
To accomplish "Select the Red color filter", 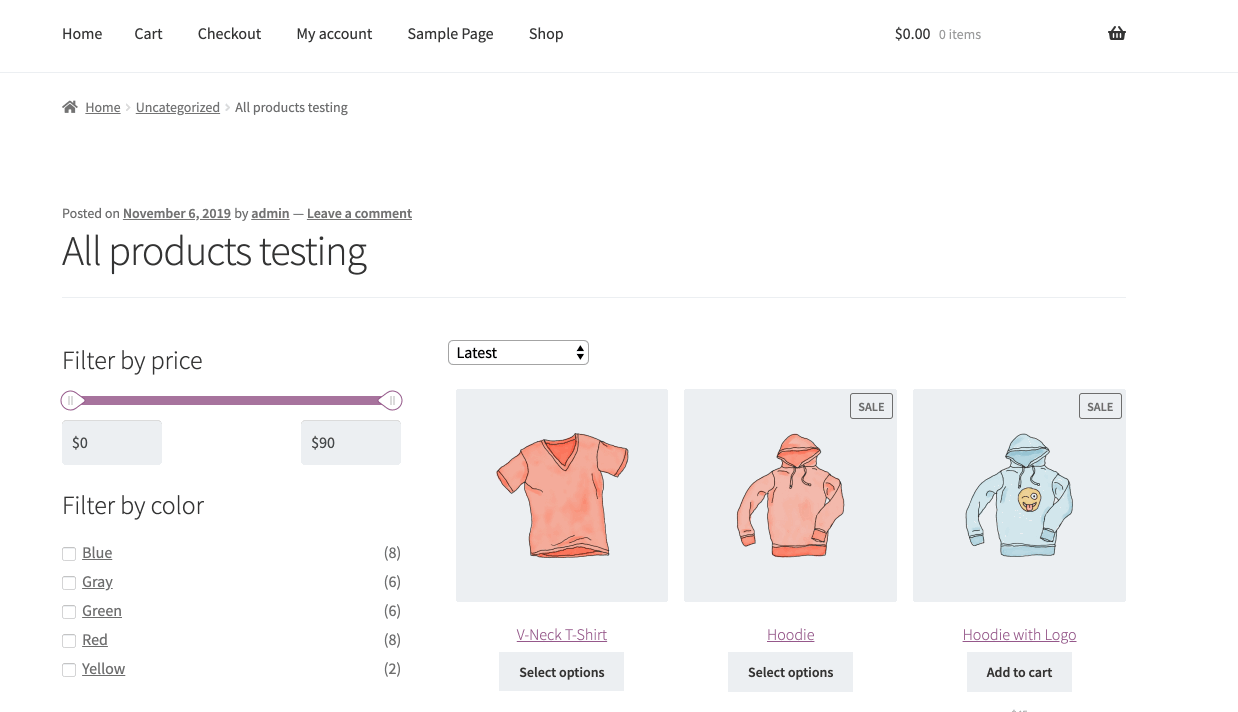I will tap(69, 640).
